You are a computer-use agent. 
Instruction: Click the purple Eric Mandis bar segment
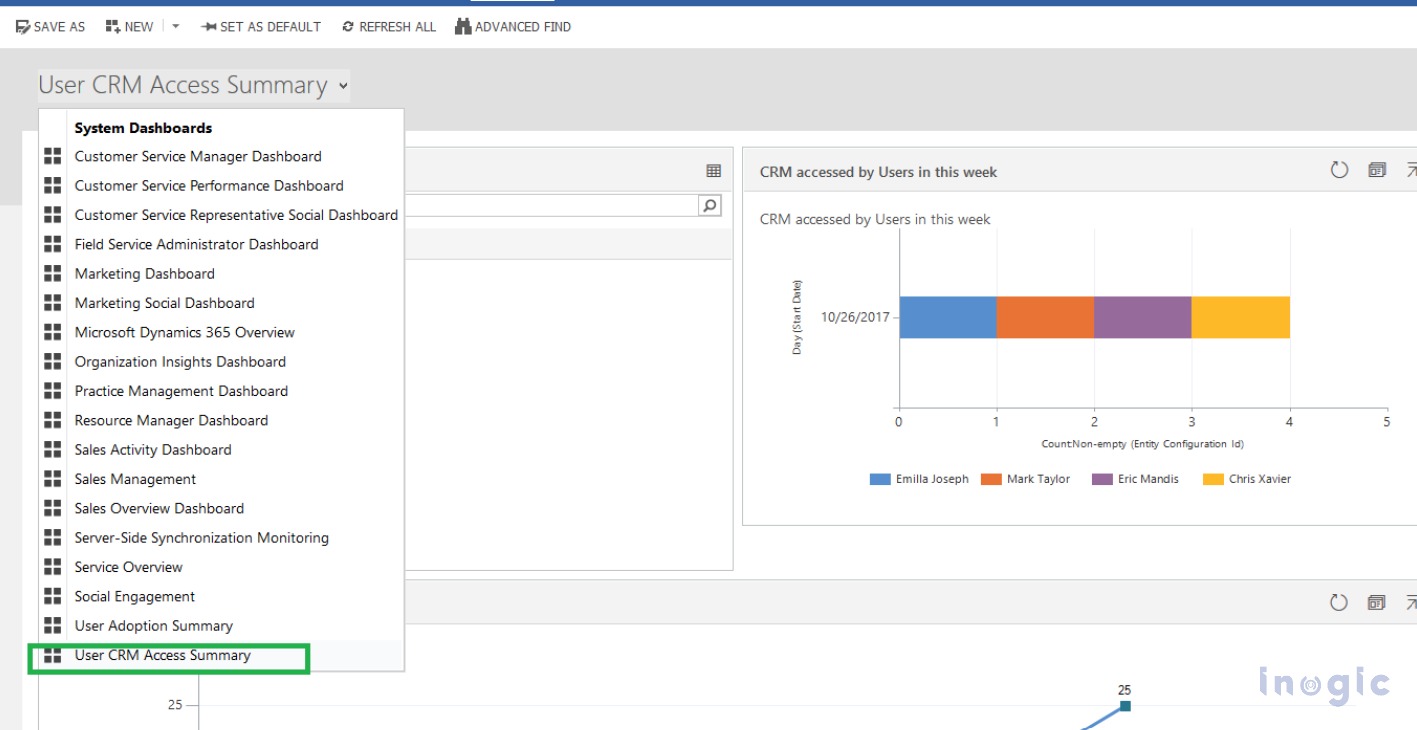pyautogui.click(x=1143, y=317)
